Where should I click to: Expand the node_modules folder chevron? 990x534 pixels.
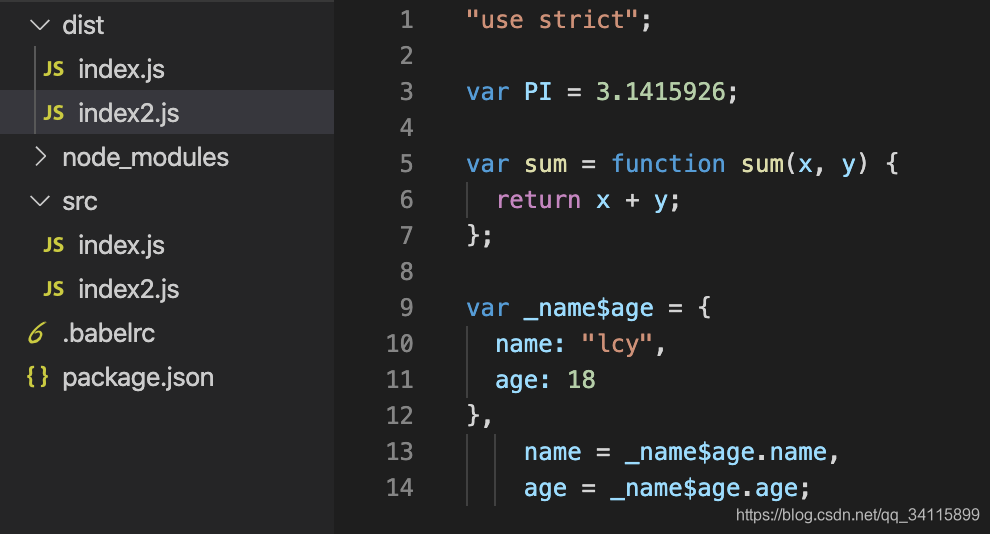pos(40,157)
